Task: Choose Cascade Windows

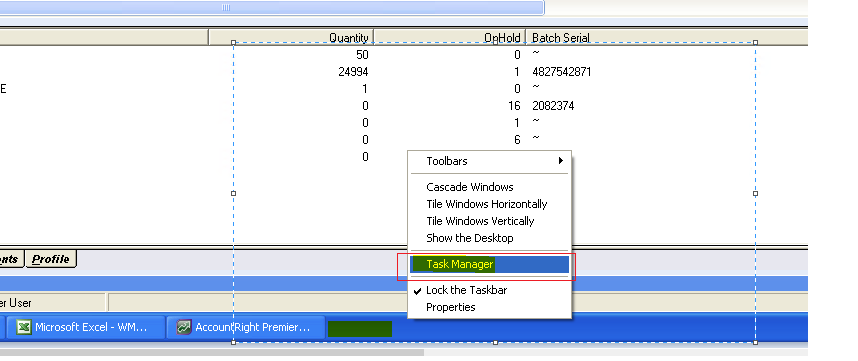Action: coord(490,187)
